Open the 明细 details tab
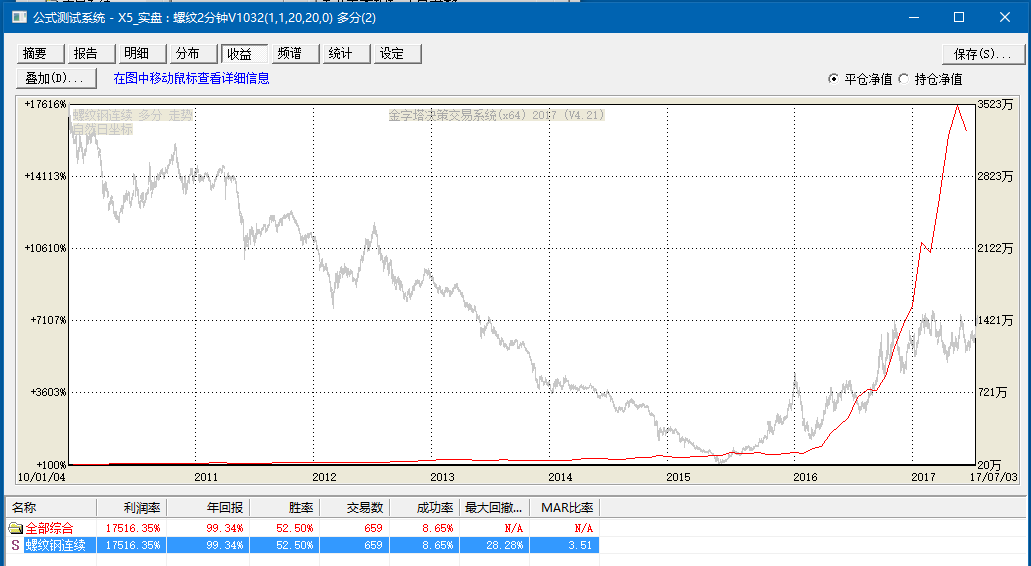1031x566 pixels. pos(143,53)
